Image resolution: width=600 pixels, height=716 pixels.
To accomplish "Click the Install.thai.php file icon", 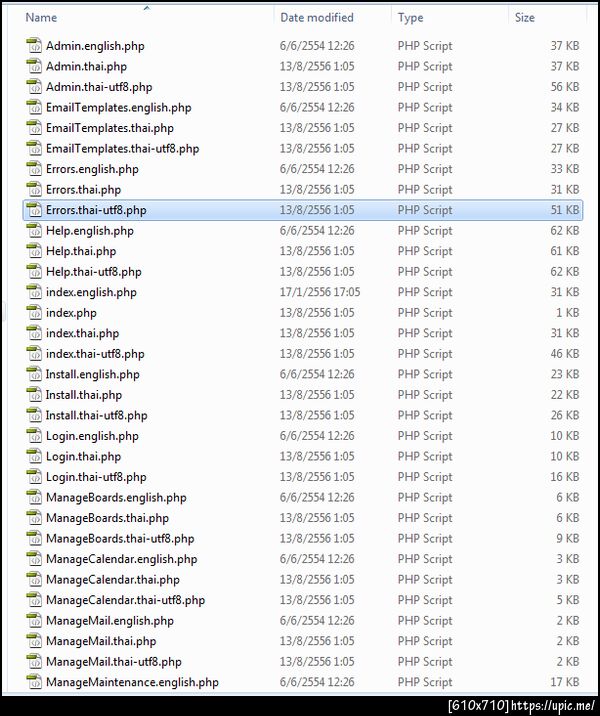I will point(34,395).
